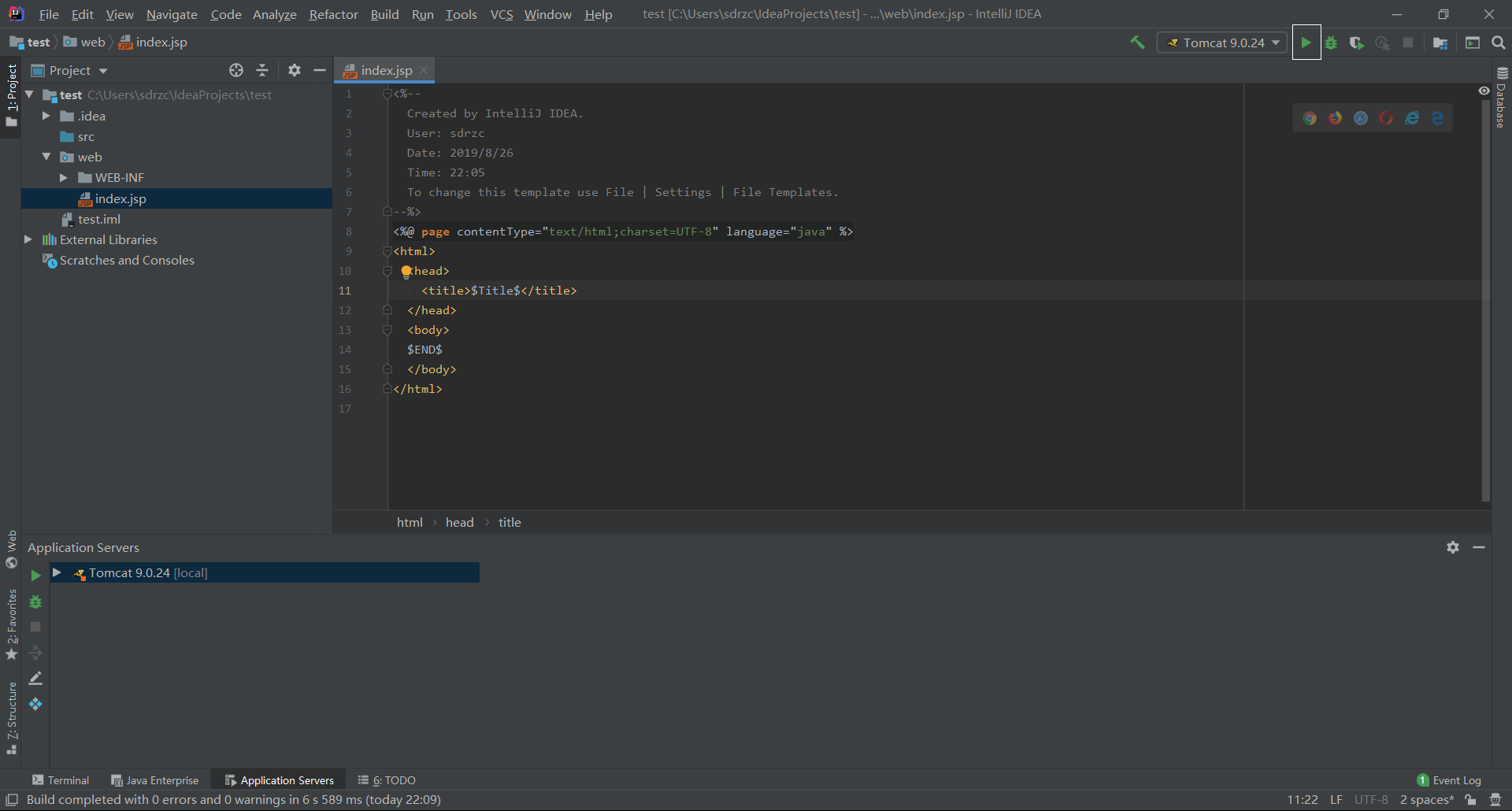The height and width of the screenshot is (811, 1512).
Task: Open Project panel settings gear
Action: [x=294, y=70]
